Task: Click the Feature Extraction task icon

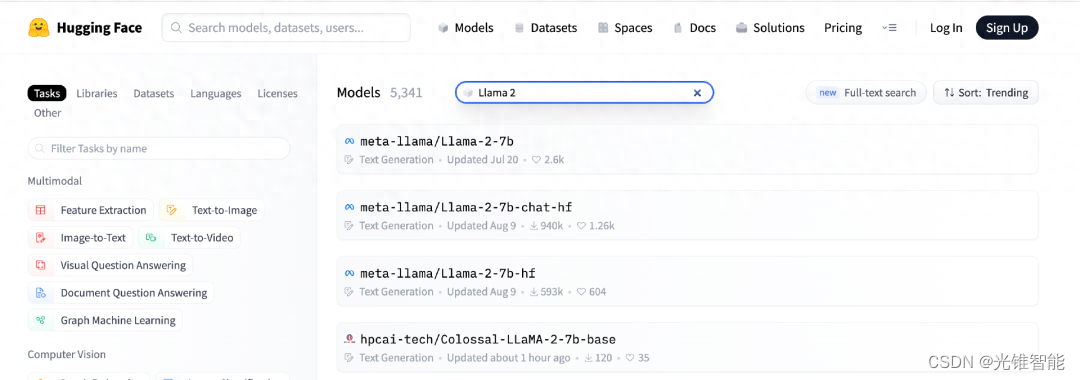Action: [41, 210]
